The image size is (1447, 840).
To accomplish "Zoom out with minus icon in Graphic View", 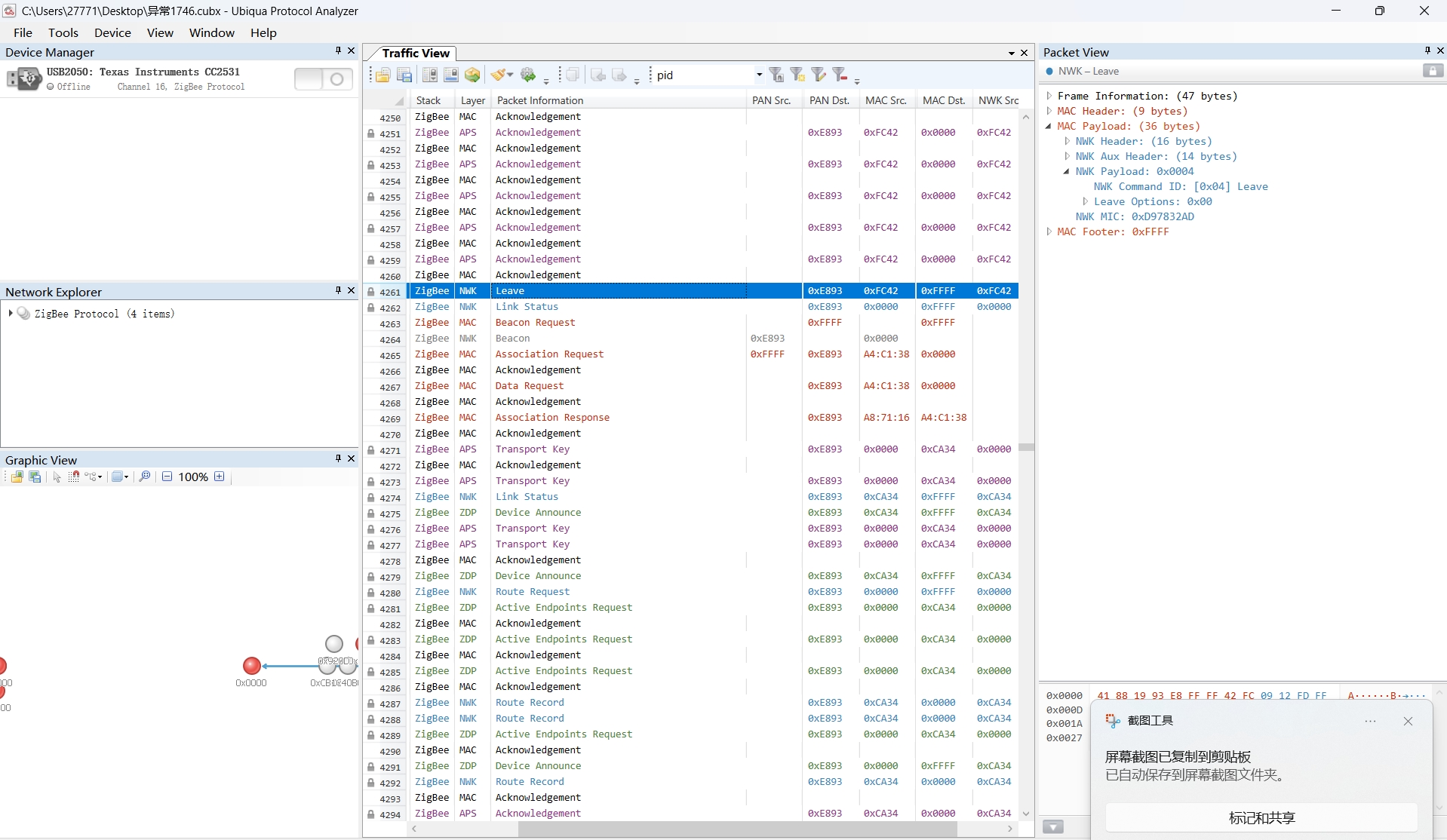I will [167, 477].
